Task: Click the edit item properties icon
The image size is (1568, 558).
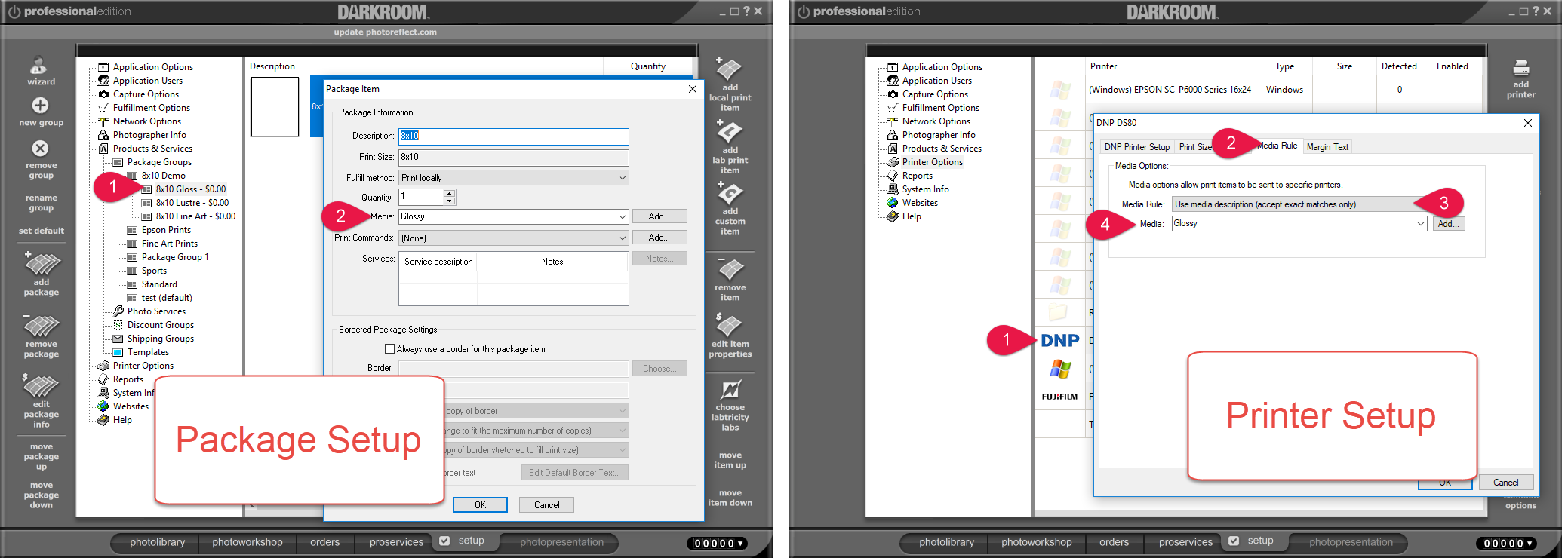Action: pos(729,325)
